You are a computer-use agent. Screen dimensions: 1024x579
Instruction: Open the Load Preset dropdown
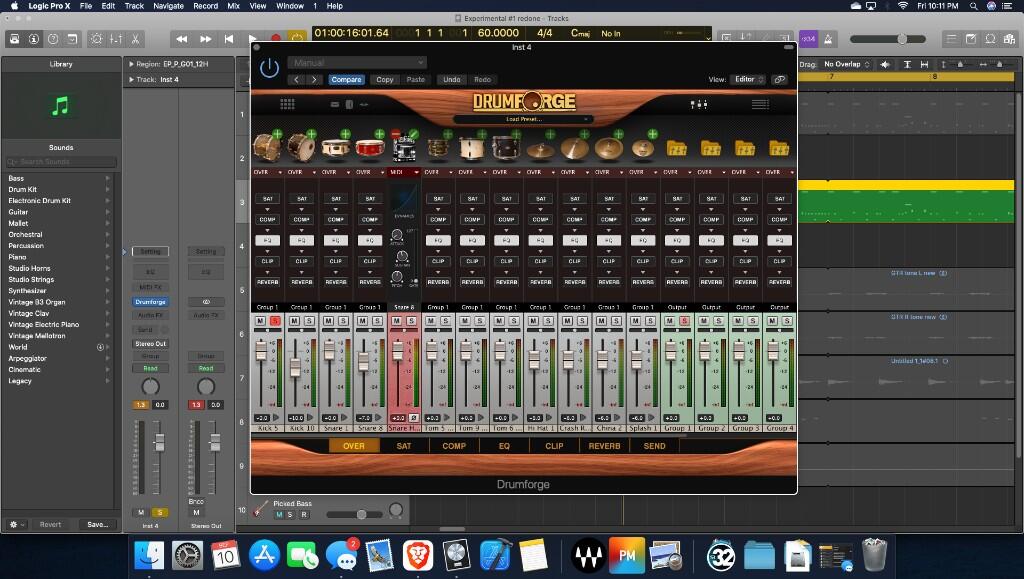[x=523, y=119]
